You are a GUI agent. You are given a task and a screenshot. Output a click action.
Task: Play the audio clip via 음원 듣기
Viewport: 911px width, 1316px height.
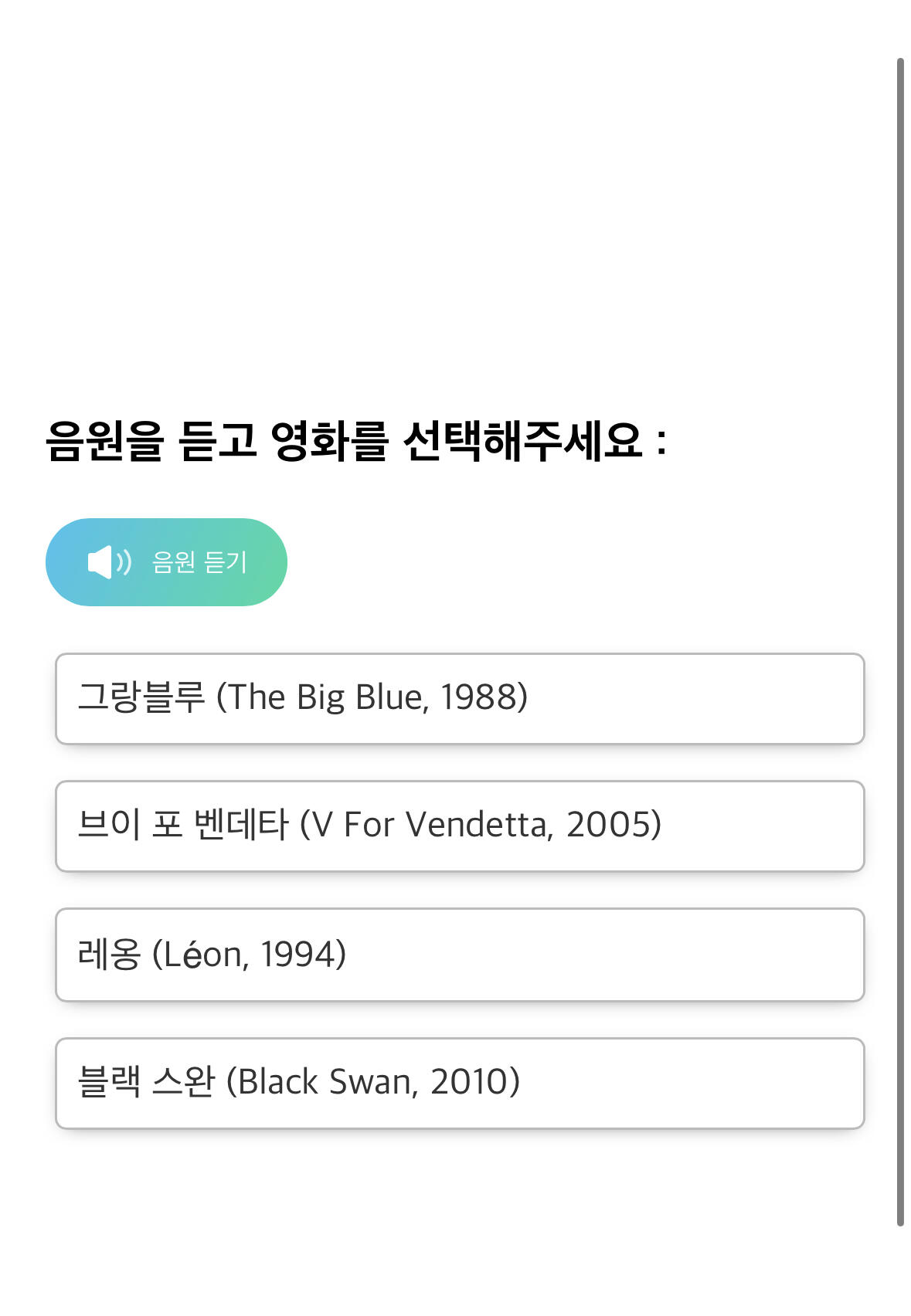(166, 561)
